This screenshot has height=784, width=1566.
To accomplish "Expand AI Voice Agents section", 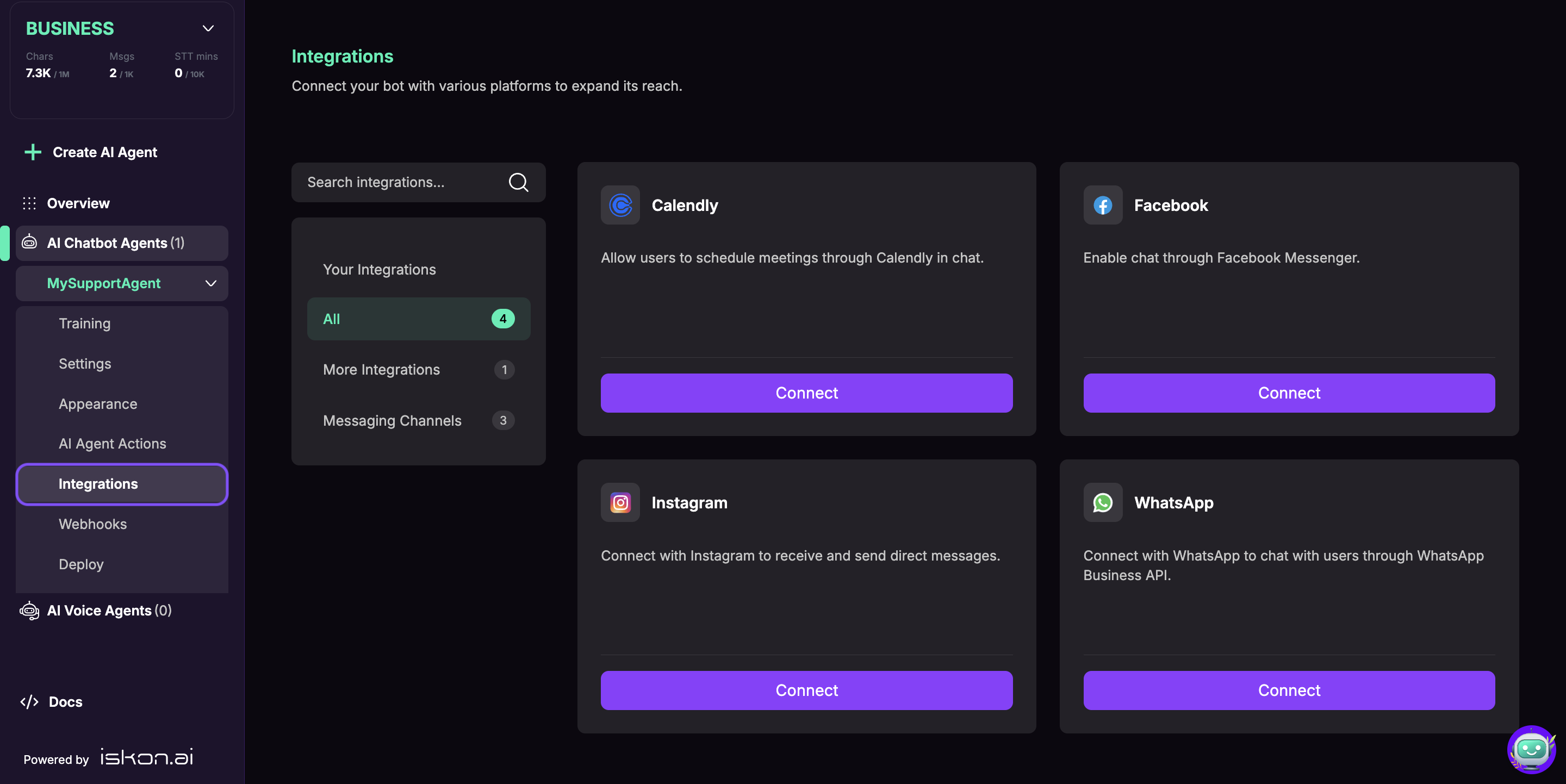I will coord(109,610).
